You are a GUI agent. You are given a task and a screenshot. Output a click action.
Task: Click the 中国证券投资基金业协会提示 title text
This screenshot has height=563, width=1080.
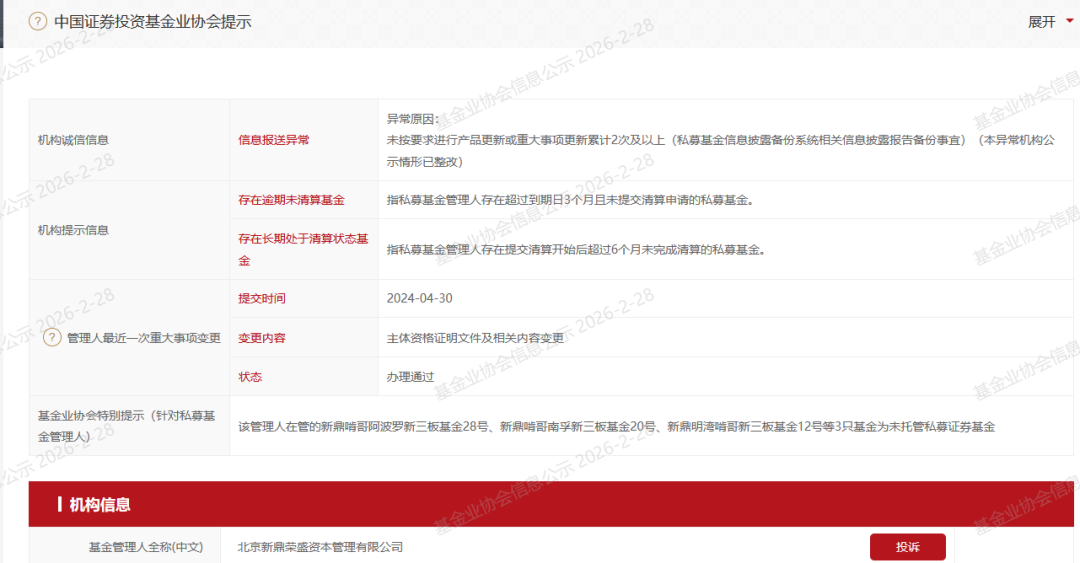pos(152,21)
